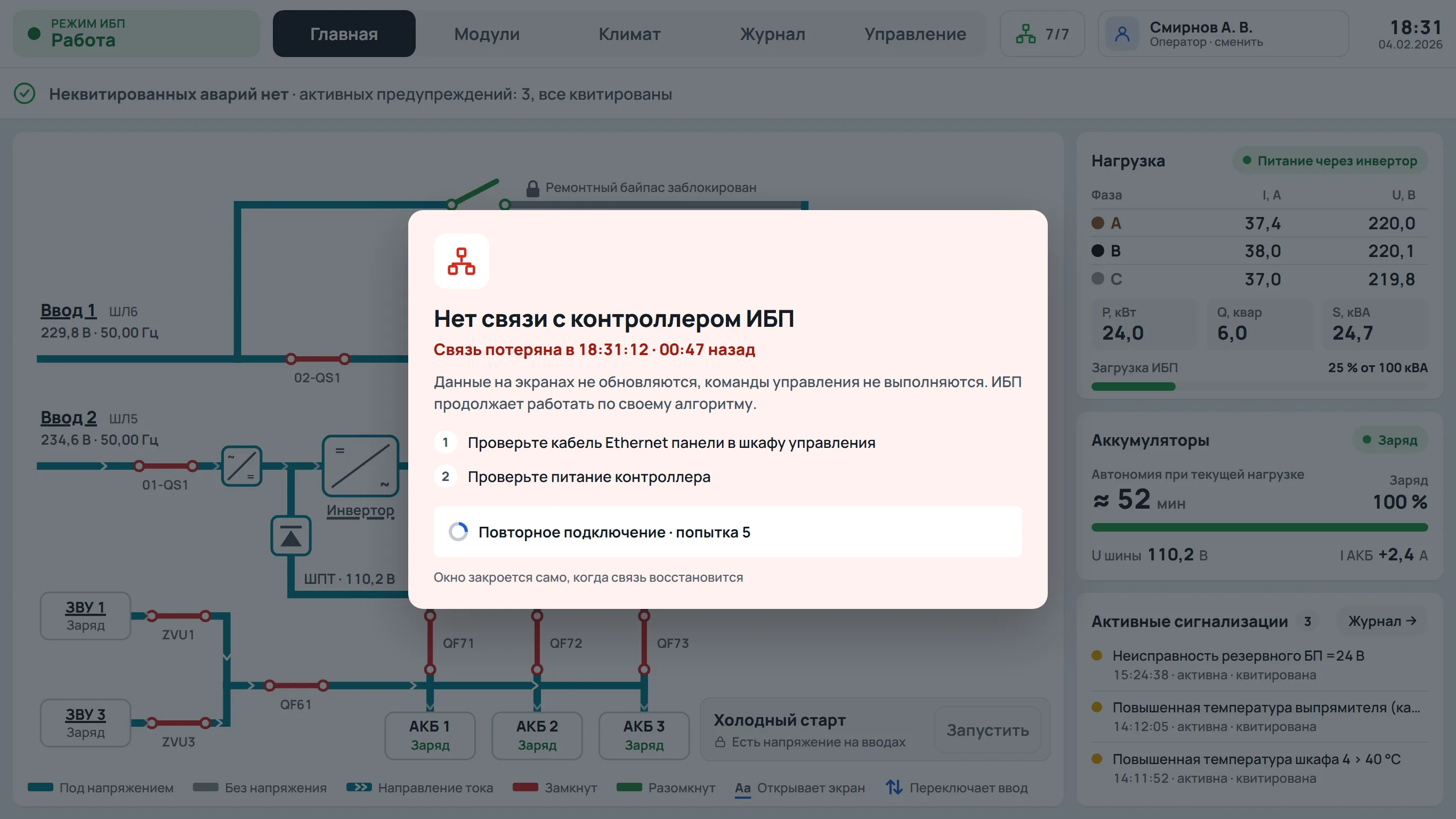Open the Управление tab
The image size is (1456, 819).
(915, 34)
